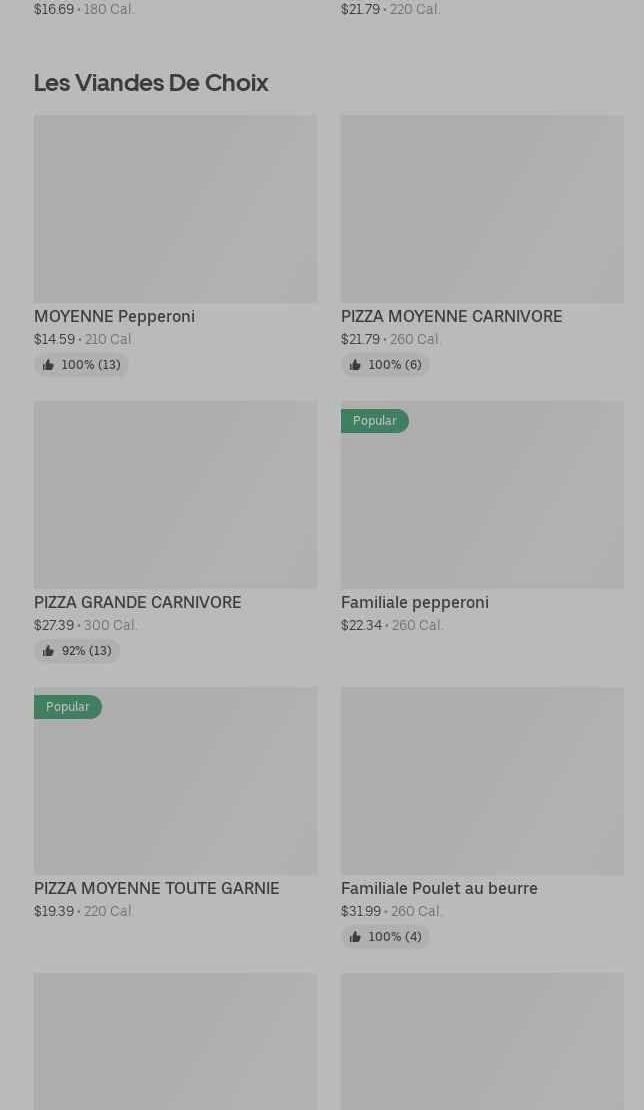Open Familiale Poulet au beurre title

pyautogui.click(x=439, y=888)
